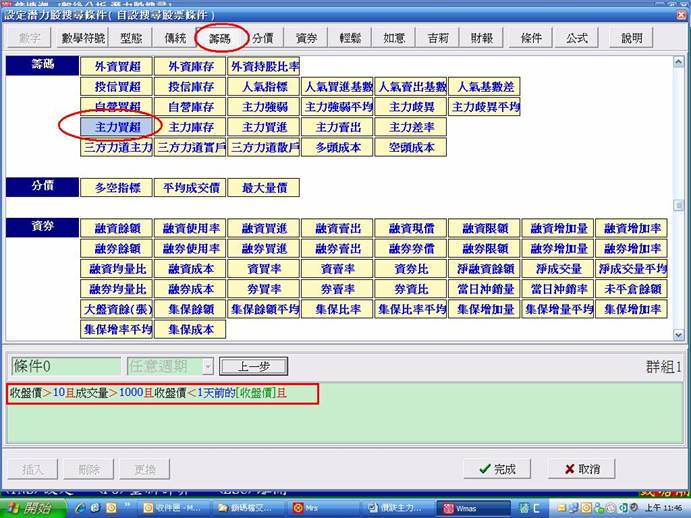Select the 人氣指標 button
Image resolution: width=691 pixels, height=518 pixels.
(264, 87)
